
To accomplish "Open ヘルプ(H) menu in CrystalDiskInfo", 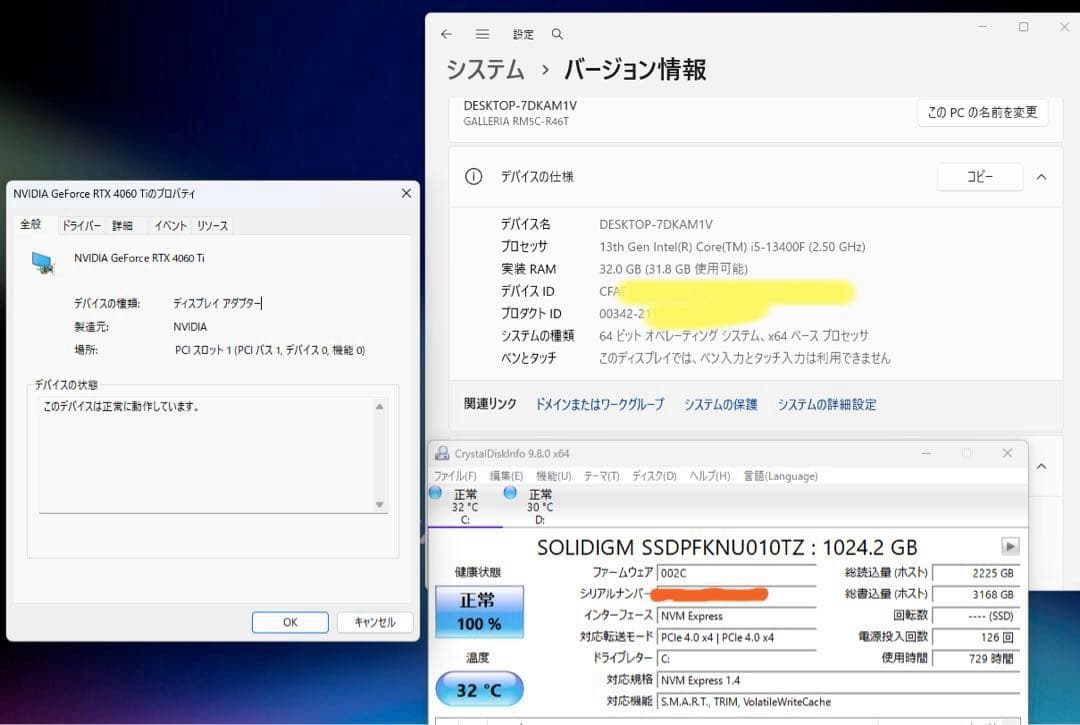I will click(709, 476).
